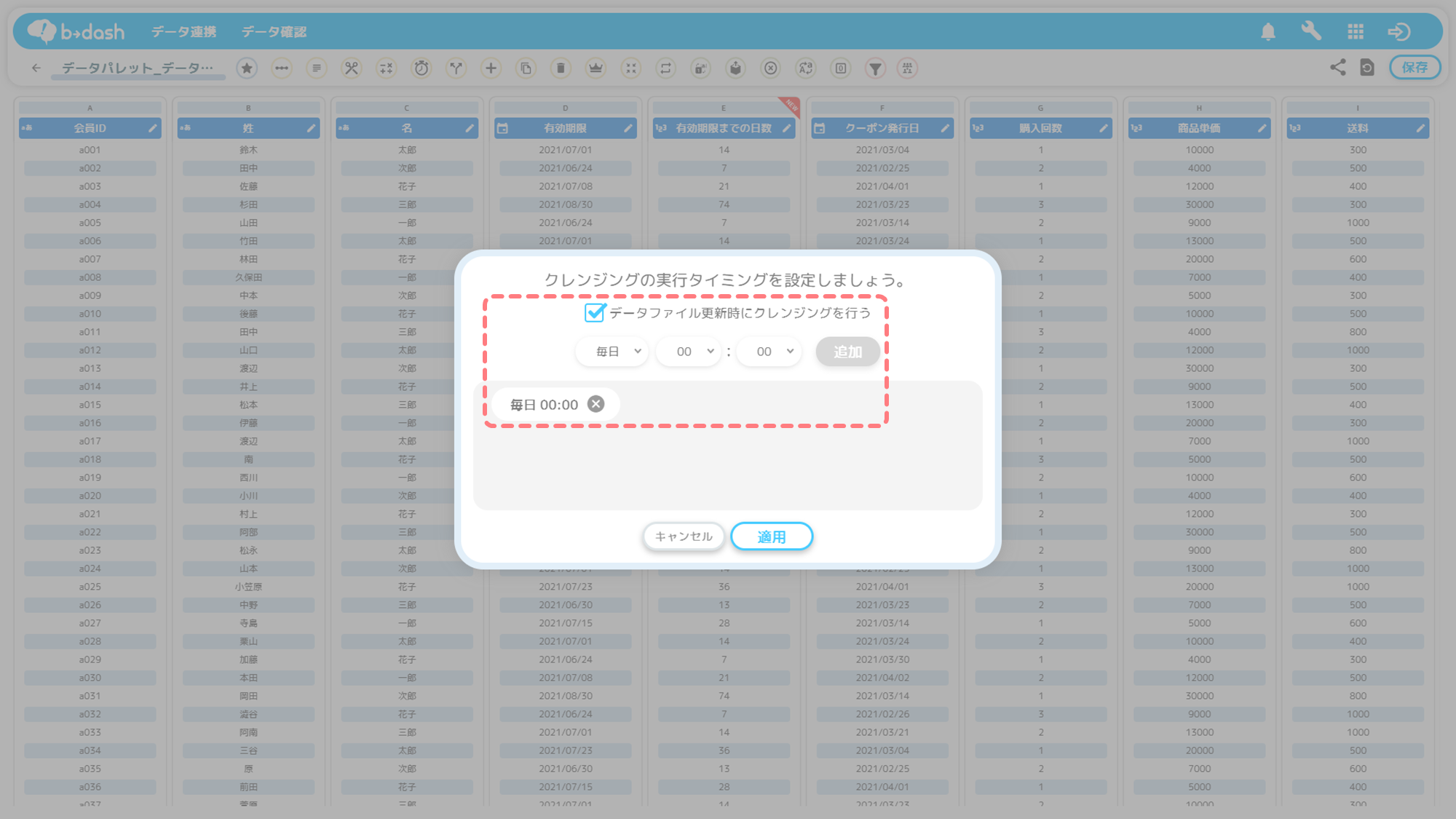Screen dimensions: 1456x819
Task: Click the copy duplicate toolbar icon
Action: [526, 68]
